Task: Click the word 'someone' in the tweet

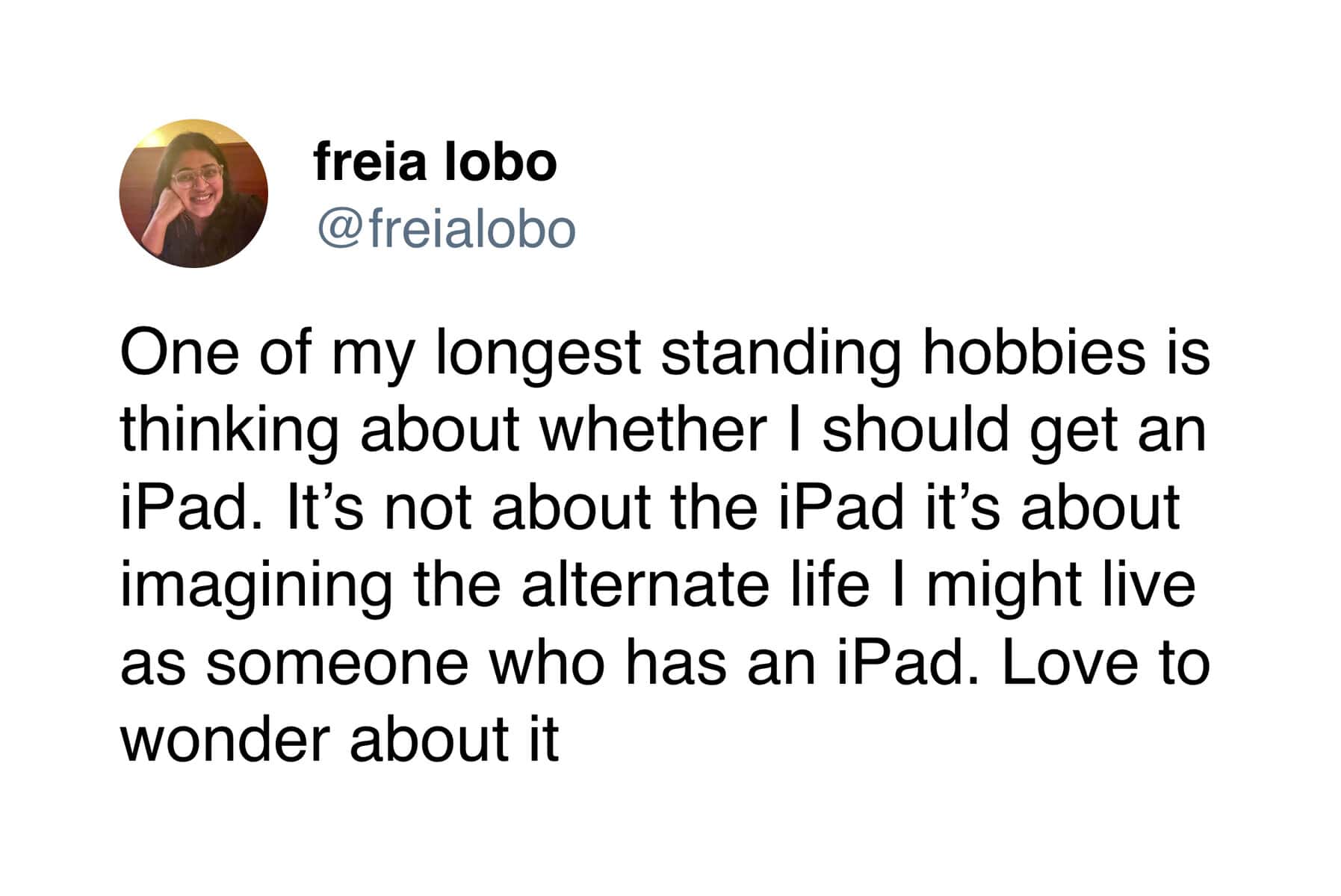Action: [x=337, y=666]
